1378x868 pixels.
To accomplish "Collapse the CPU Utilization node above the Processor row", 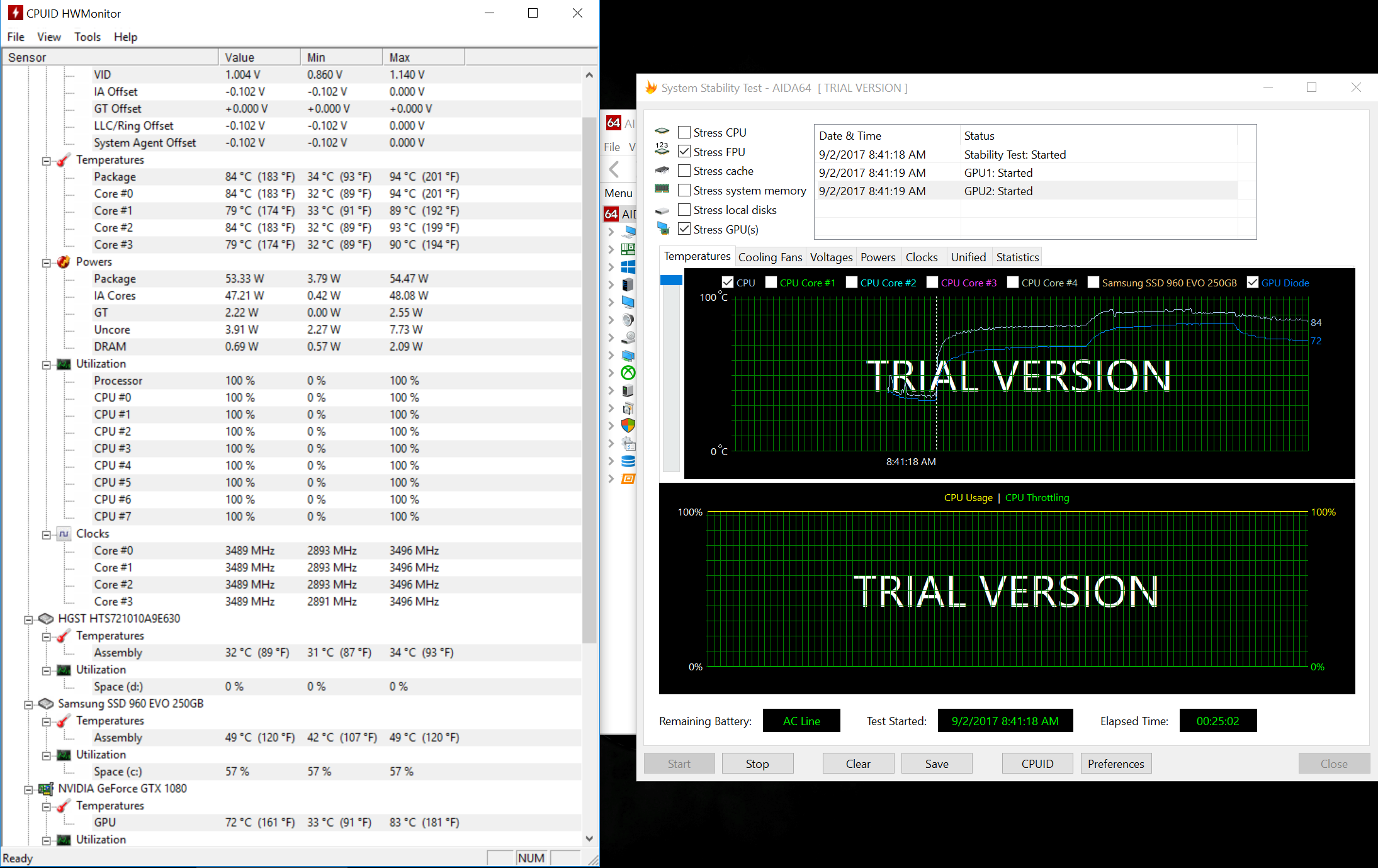I will [47, 364].
